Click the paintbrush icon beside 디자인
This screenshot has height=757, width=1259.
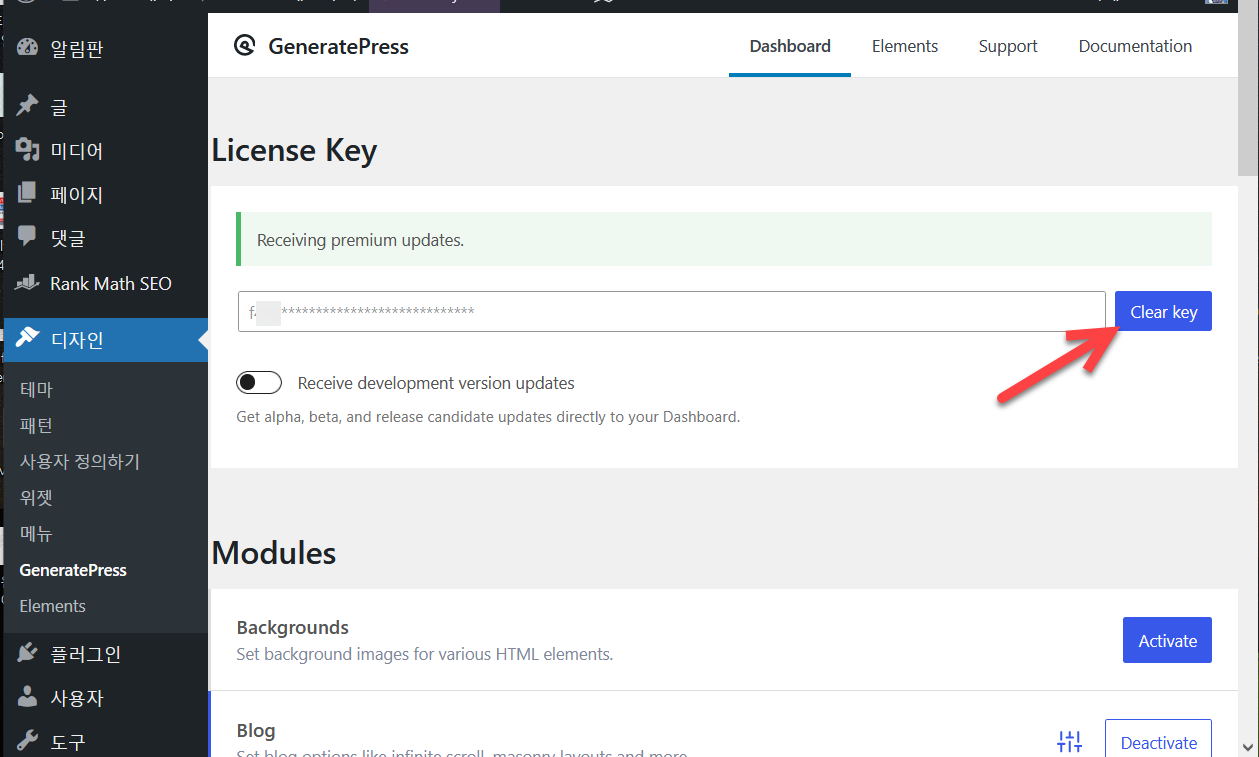(28, 339)
